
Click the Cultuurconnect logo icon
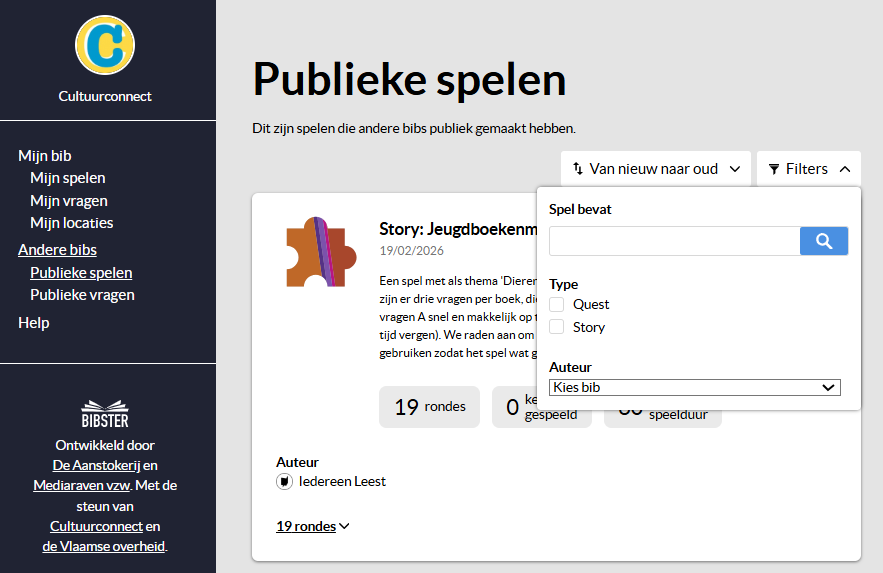tap(105, 44)
